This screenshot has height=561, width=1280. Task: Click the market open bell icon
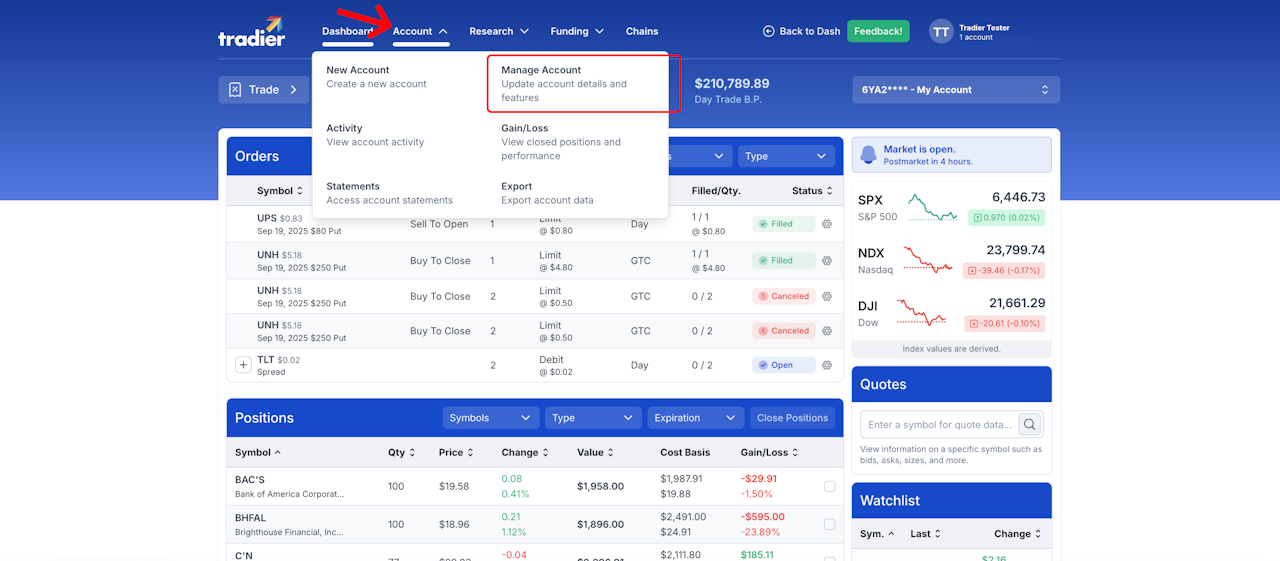868,155
